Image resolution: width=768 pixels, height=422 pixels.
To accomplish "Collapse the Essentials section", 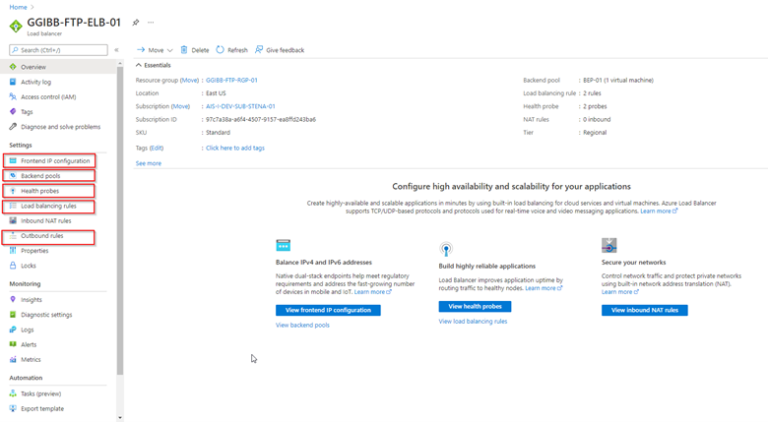I will tap(139, 65).
